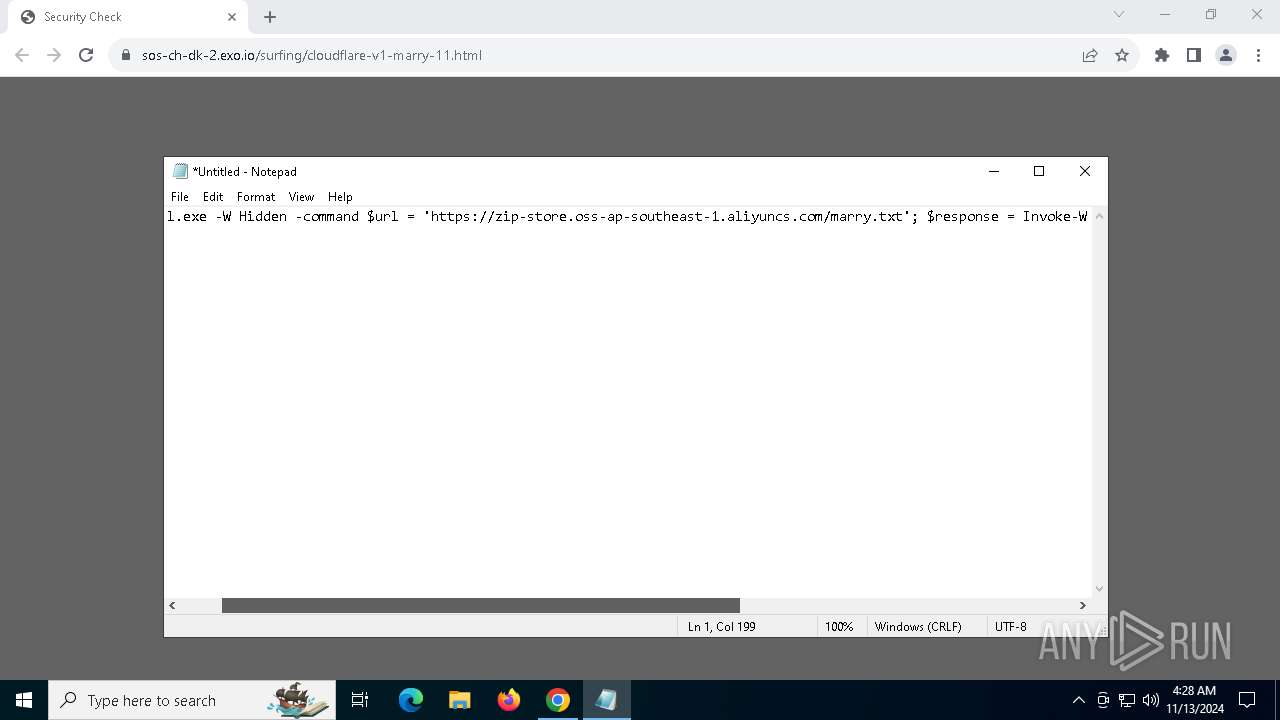Open the notification center icon
Viewport: 1280px width, 720px height.
click(x=1247, y=700)
